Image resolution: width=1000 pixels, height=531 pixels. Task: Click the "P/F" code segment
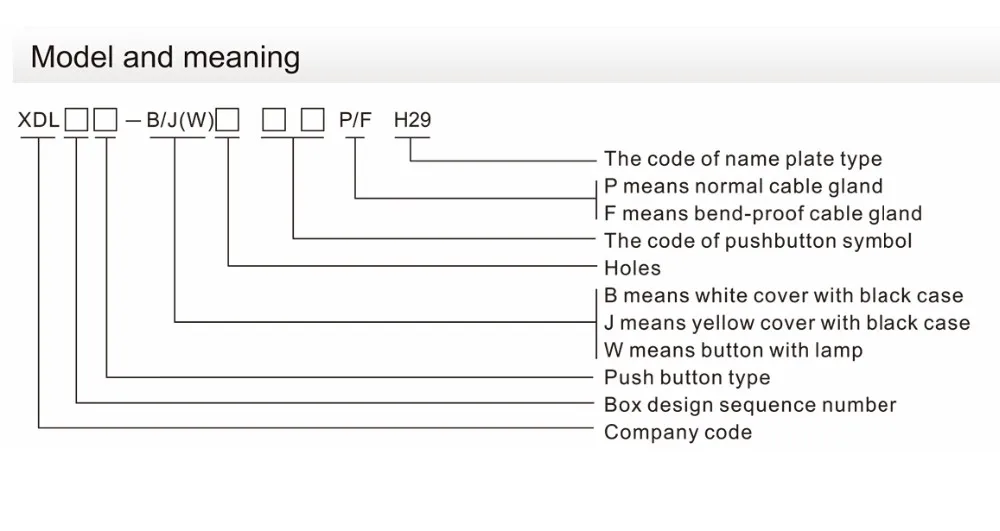pos(355,121)
